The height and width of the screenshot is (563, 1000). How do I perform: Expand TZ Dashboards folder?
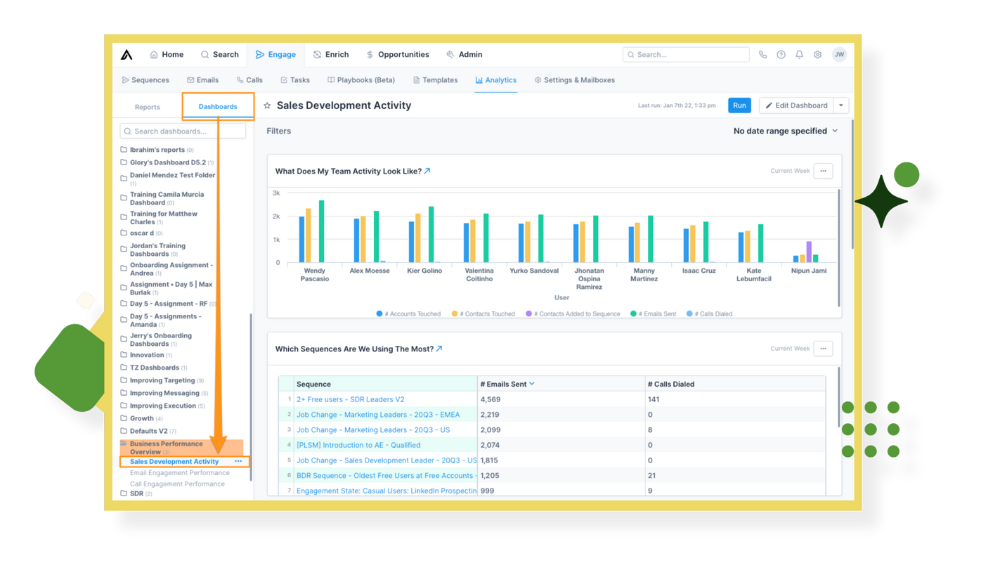click(x=154, y=368)
